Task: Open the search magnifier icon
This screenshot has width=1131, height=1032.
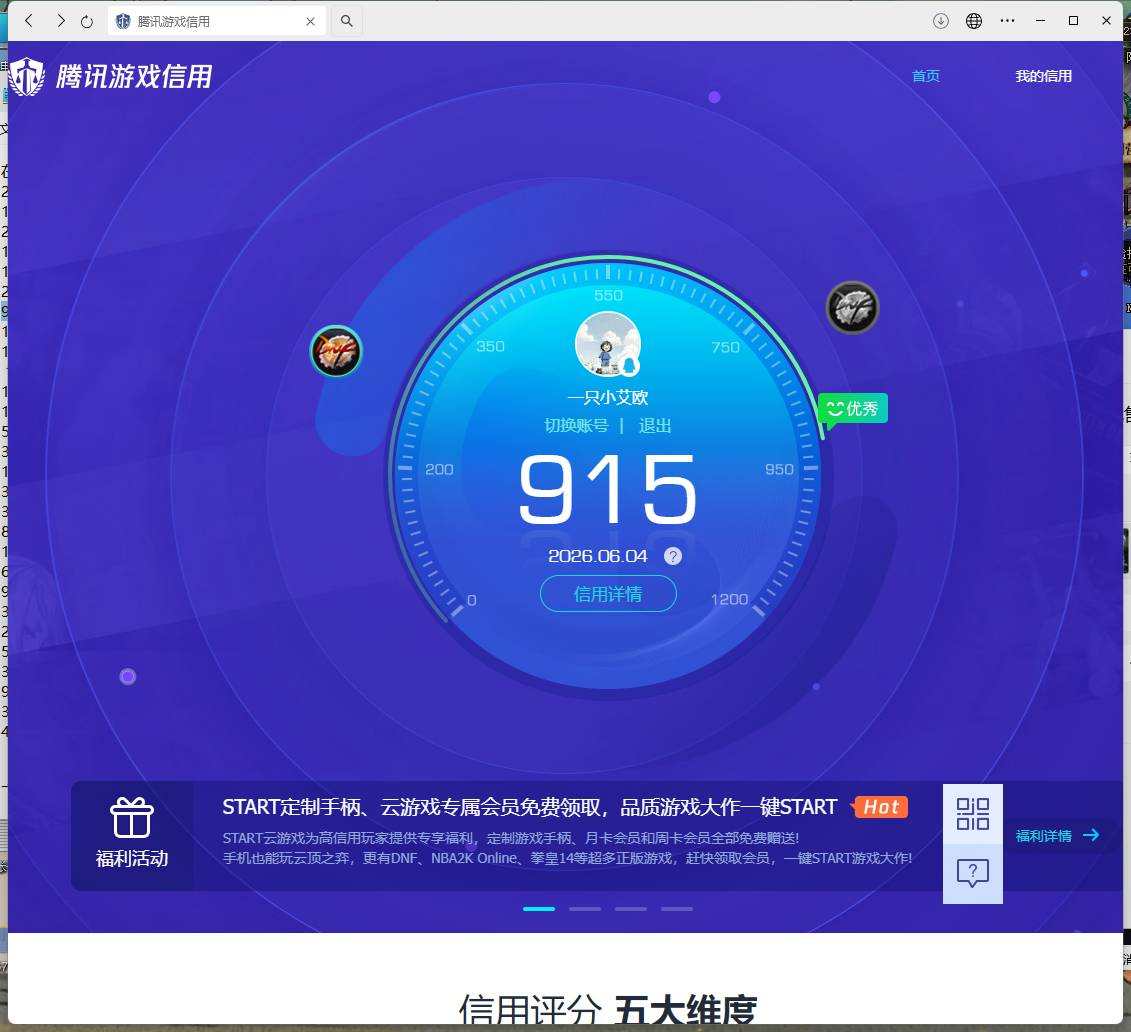Action: (x=347, y=21)
